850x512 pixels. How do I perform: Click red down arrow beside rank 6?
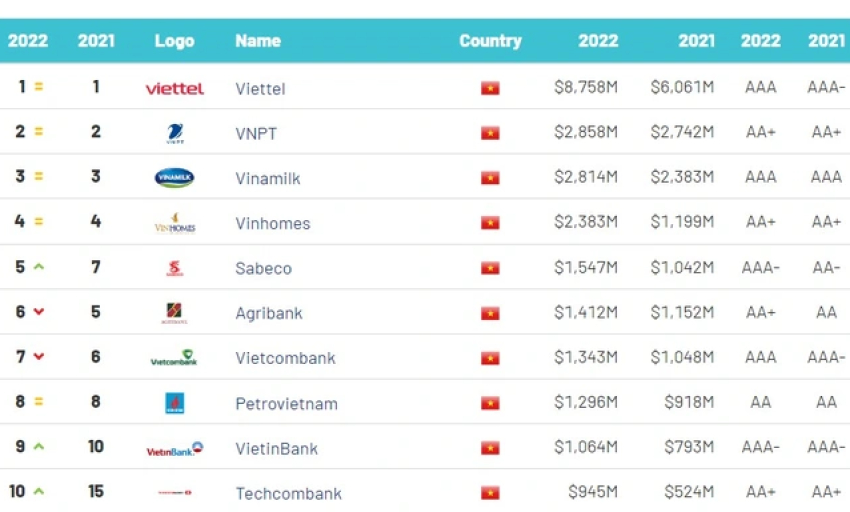(x=38, y=311)
